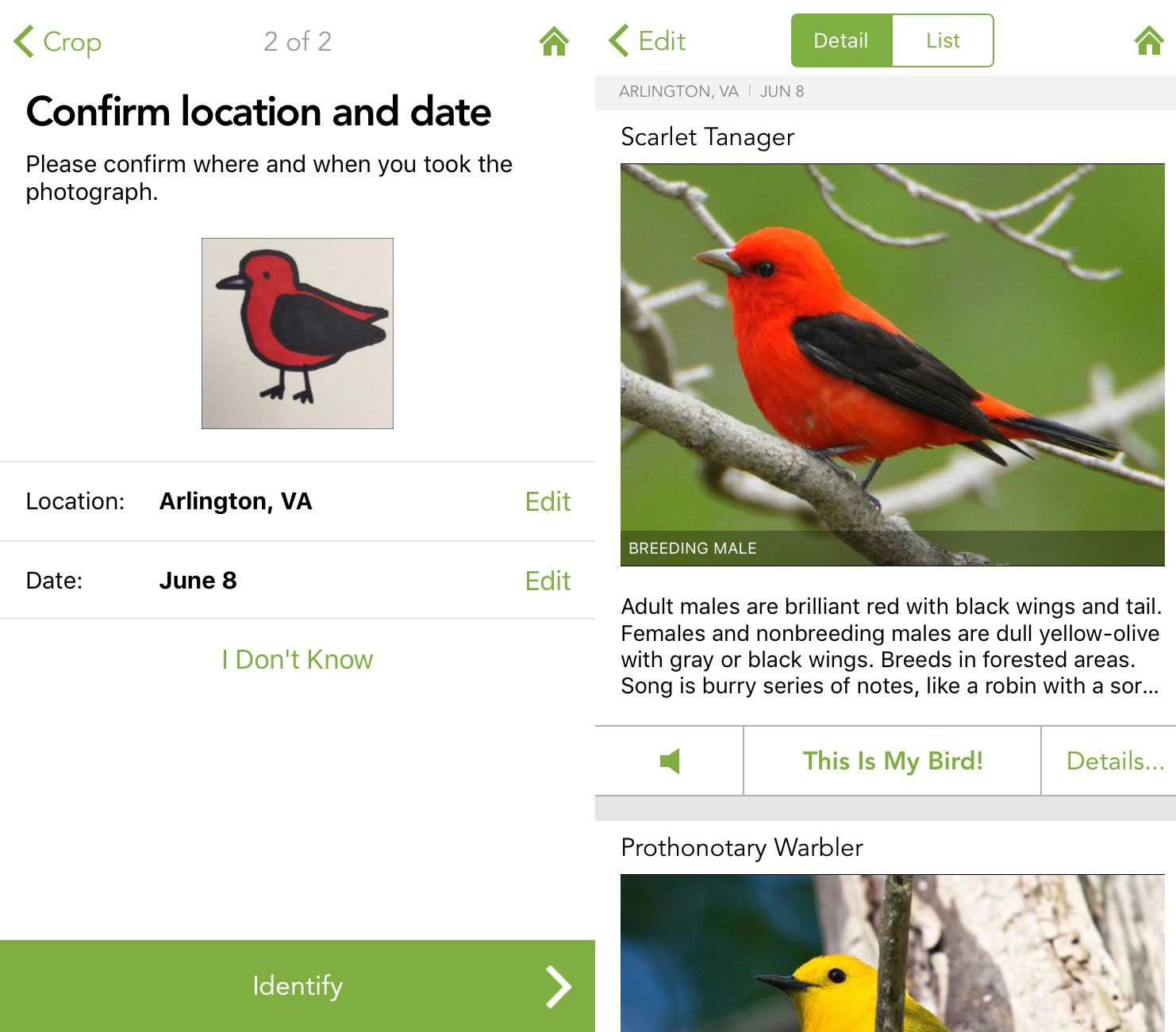The width and height of the screenshot is (1176, 1032).
Task: Edit the Arlington, VA location
Action: tap(548, 501)
